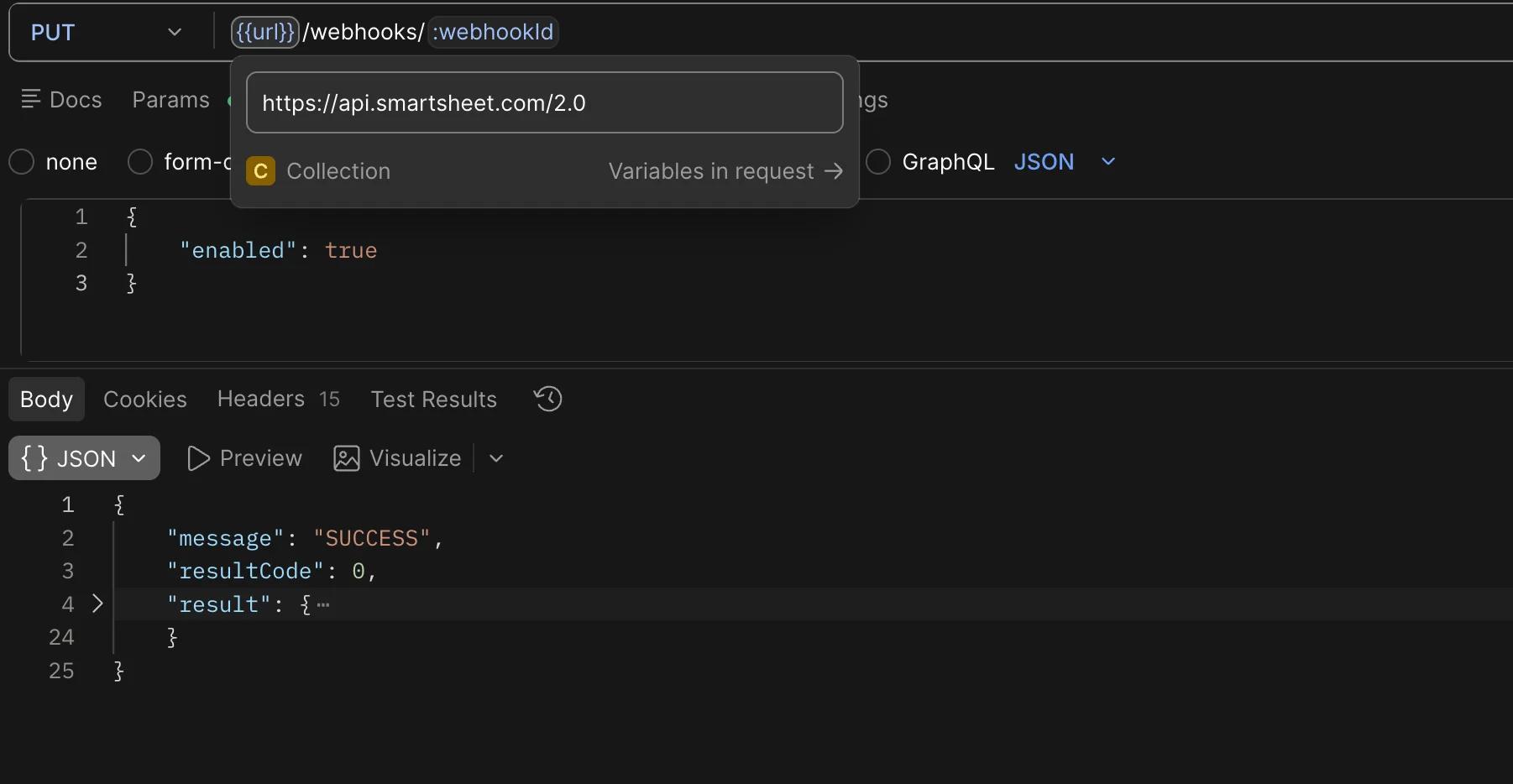Click the :webhookId path variable

493,32
